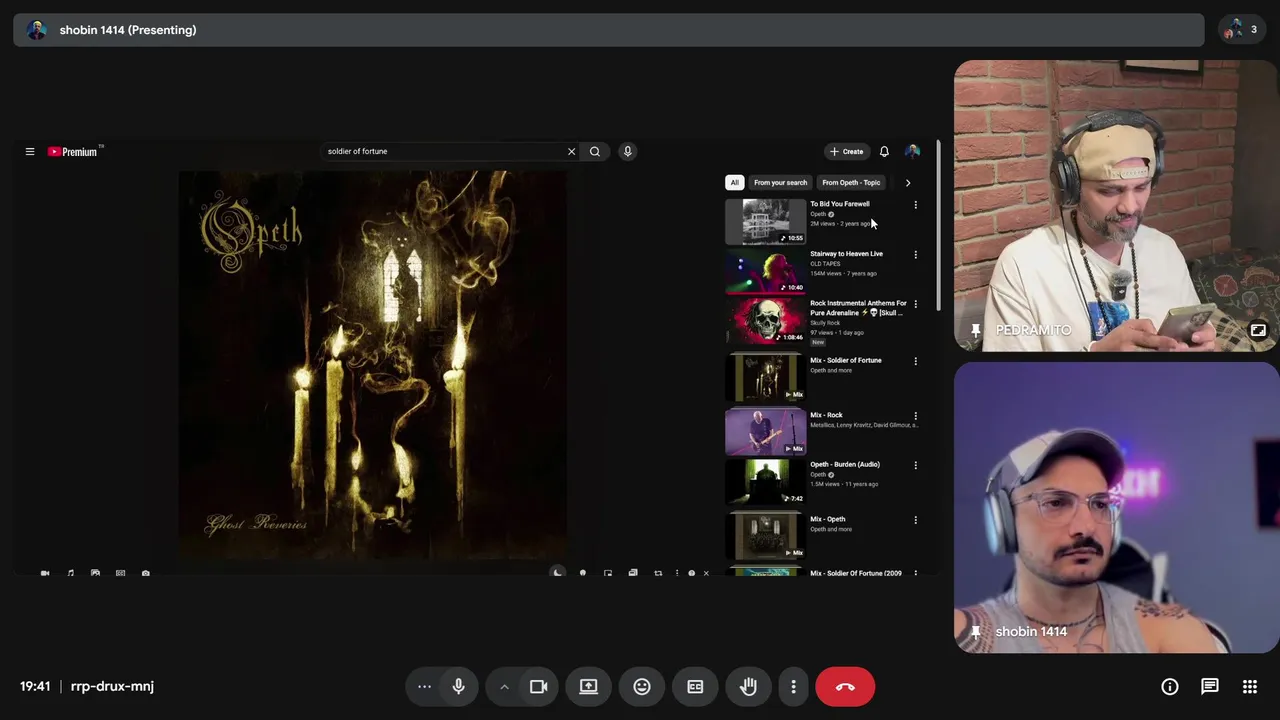Leave the call with red hang-up button

coord(845,687)
